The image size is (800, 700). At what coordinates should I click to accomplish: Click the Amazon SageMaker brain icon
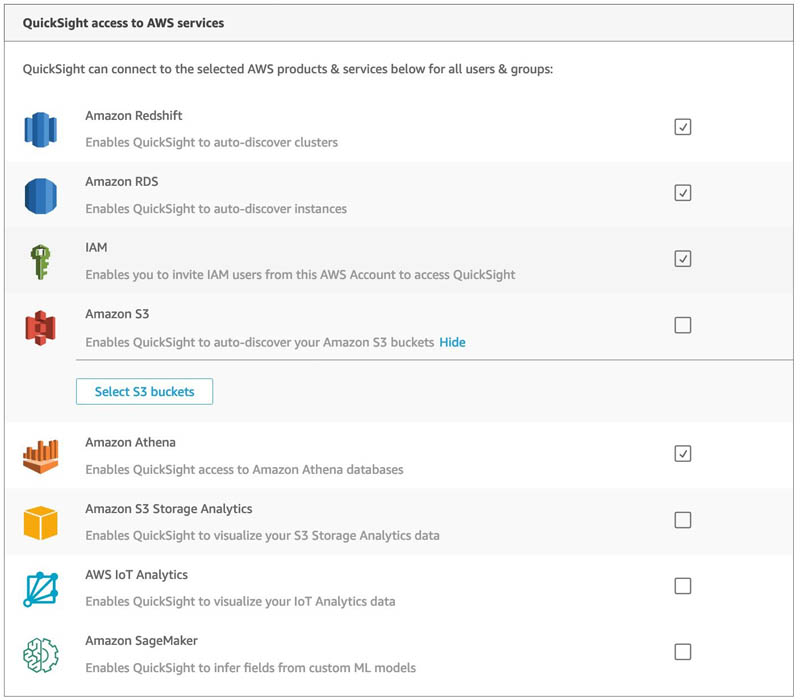coord(41,655)
